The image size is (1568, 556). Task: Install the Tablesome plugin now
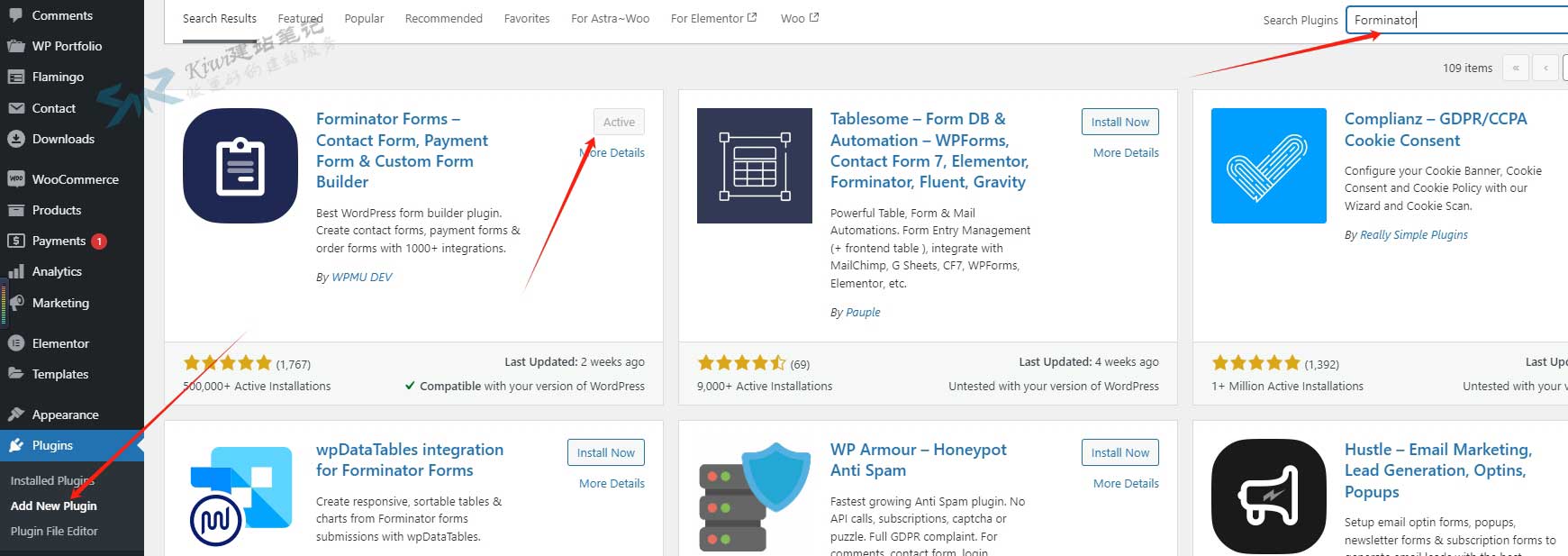[1119, 123]
